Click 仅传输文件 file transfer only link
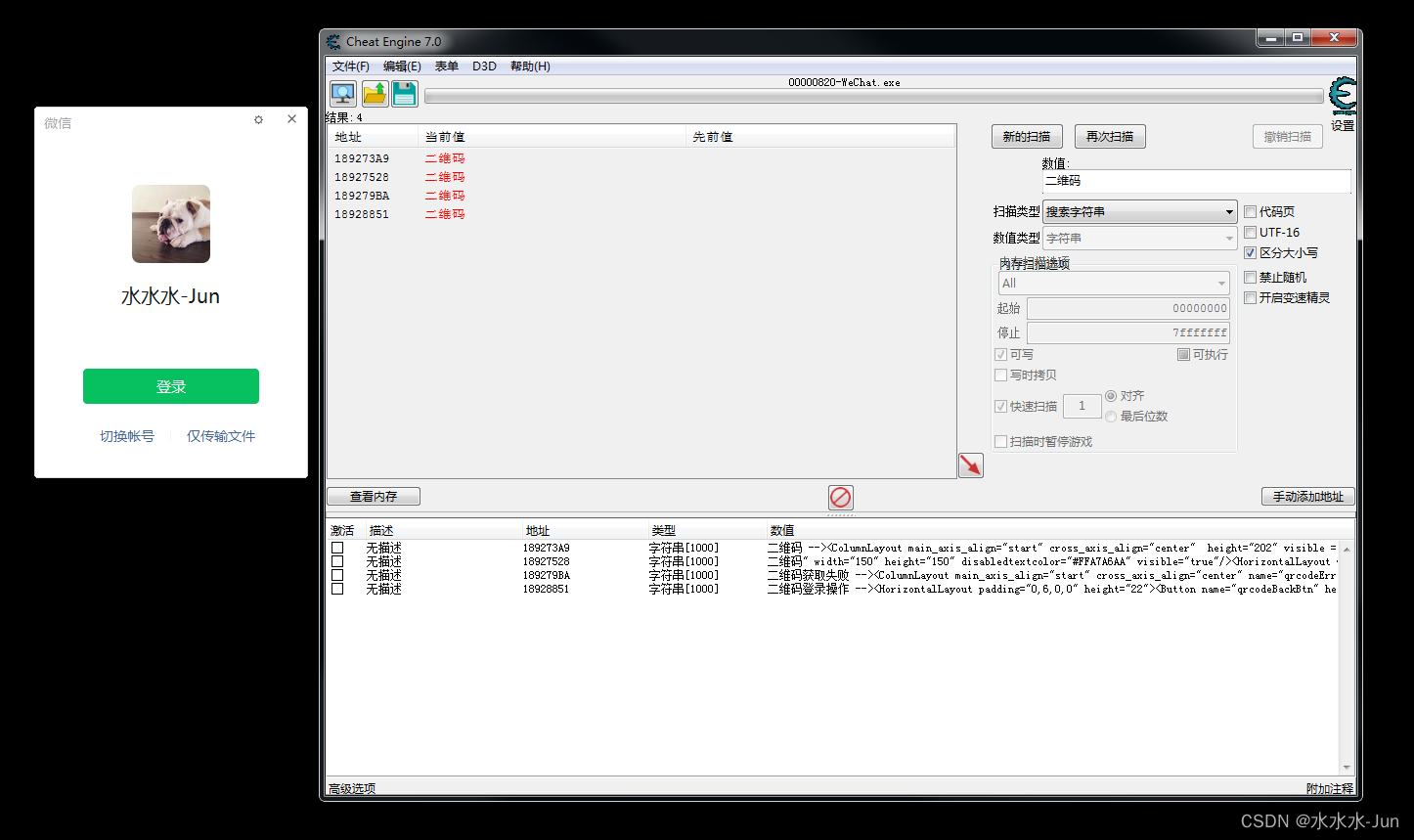 tap(221, 436)
